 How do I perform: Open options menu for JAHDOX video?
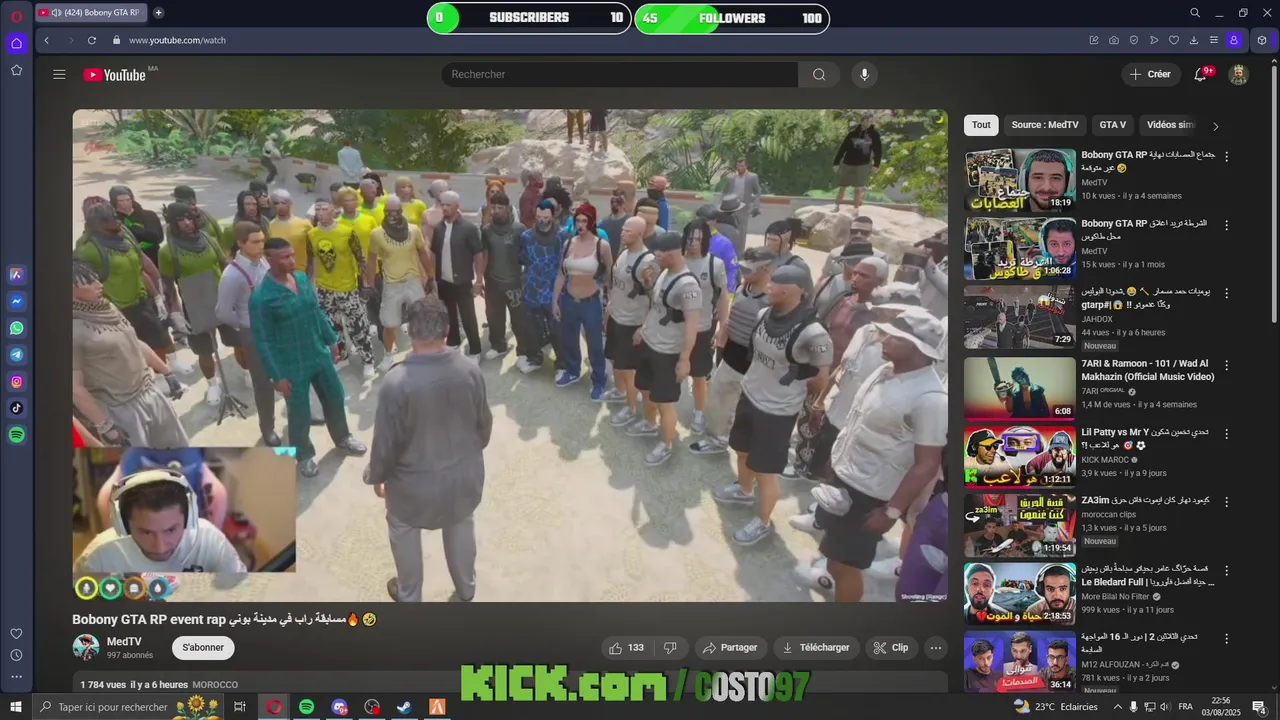point(1227,292)
